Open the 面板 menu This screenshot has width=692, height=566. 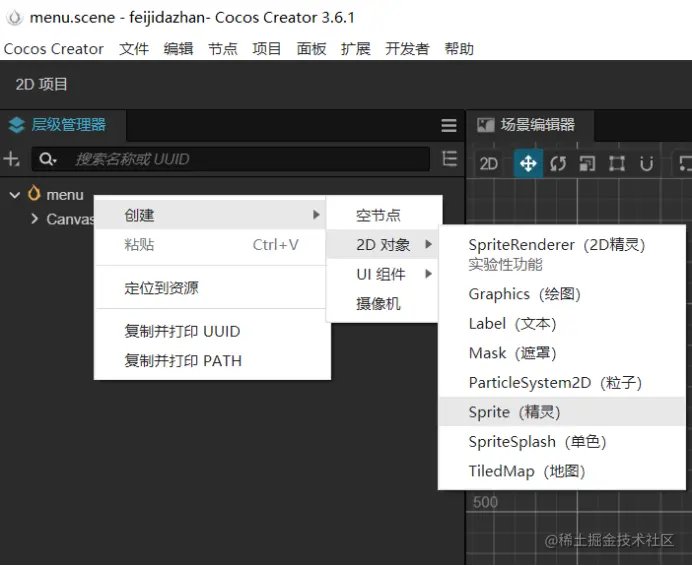(311, 49)
